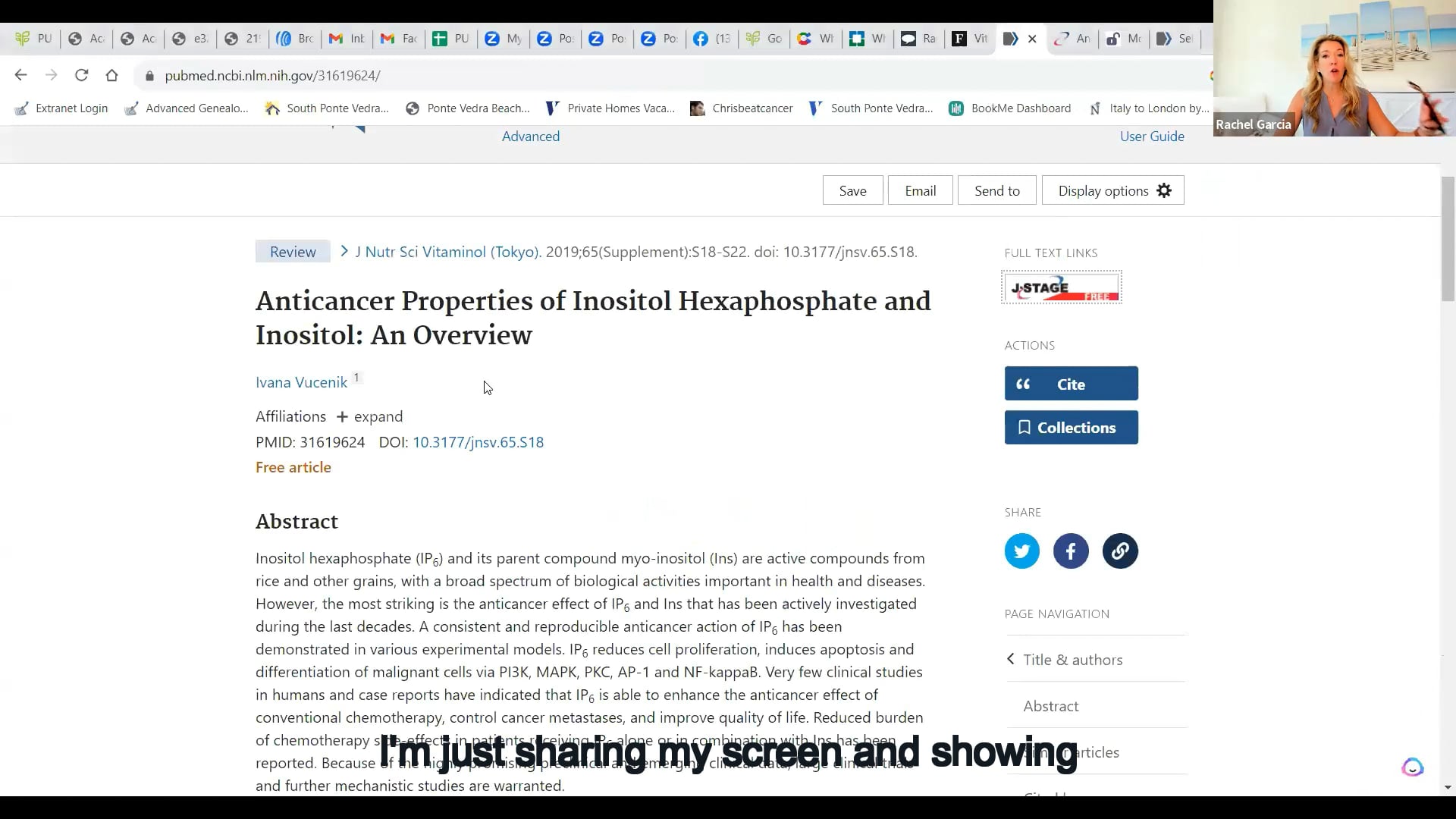Expand the author Affiliations

(x=369, y=416)
